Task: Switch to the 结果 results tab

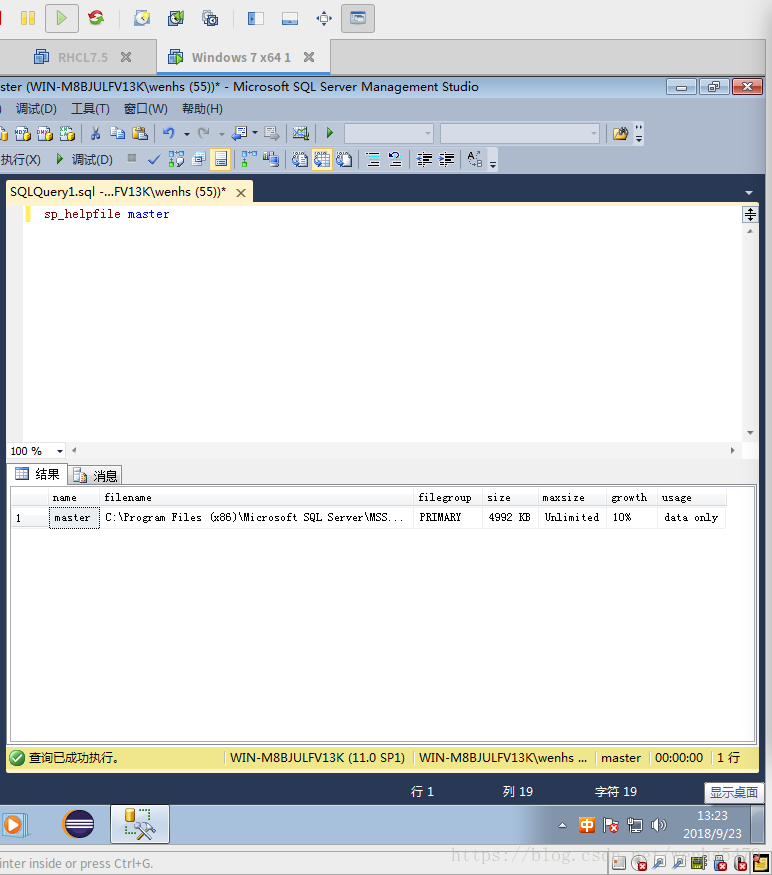Action: click(37, 474)
